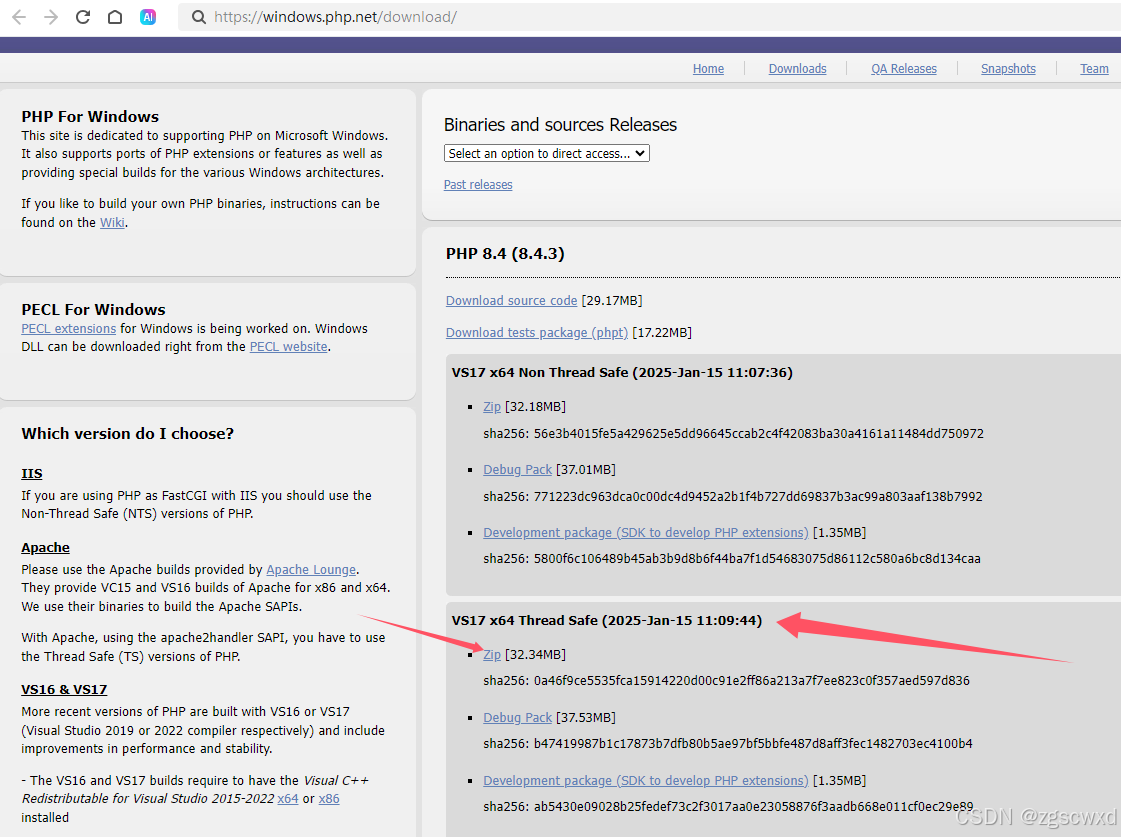The height and width of the screenshot is (837, 1121).
Task: Open the Wiki link
Action: (112, 222)
